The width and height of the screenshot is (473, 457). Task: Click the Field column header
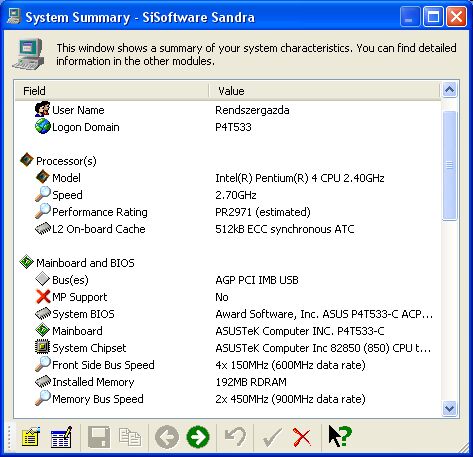click(112, 91)
